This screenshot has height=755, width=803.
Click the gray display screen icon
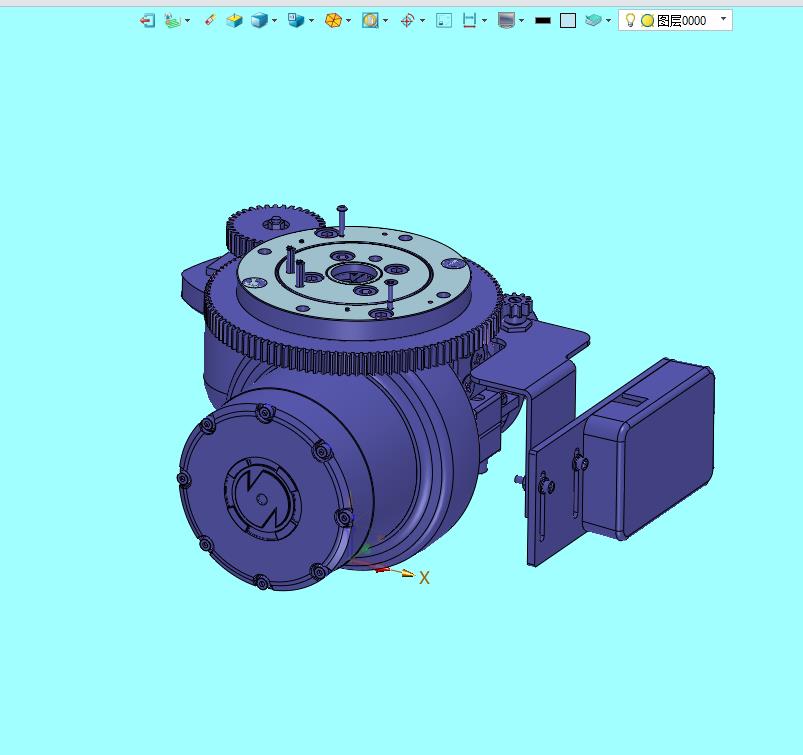(x=506, y=20)
